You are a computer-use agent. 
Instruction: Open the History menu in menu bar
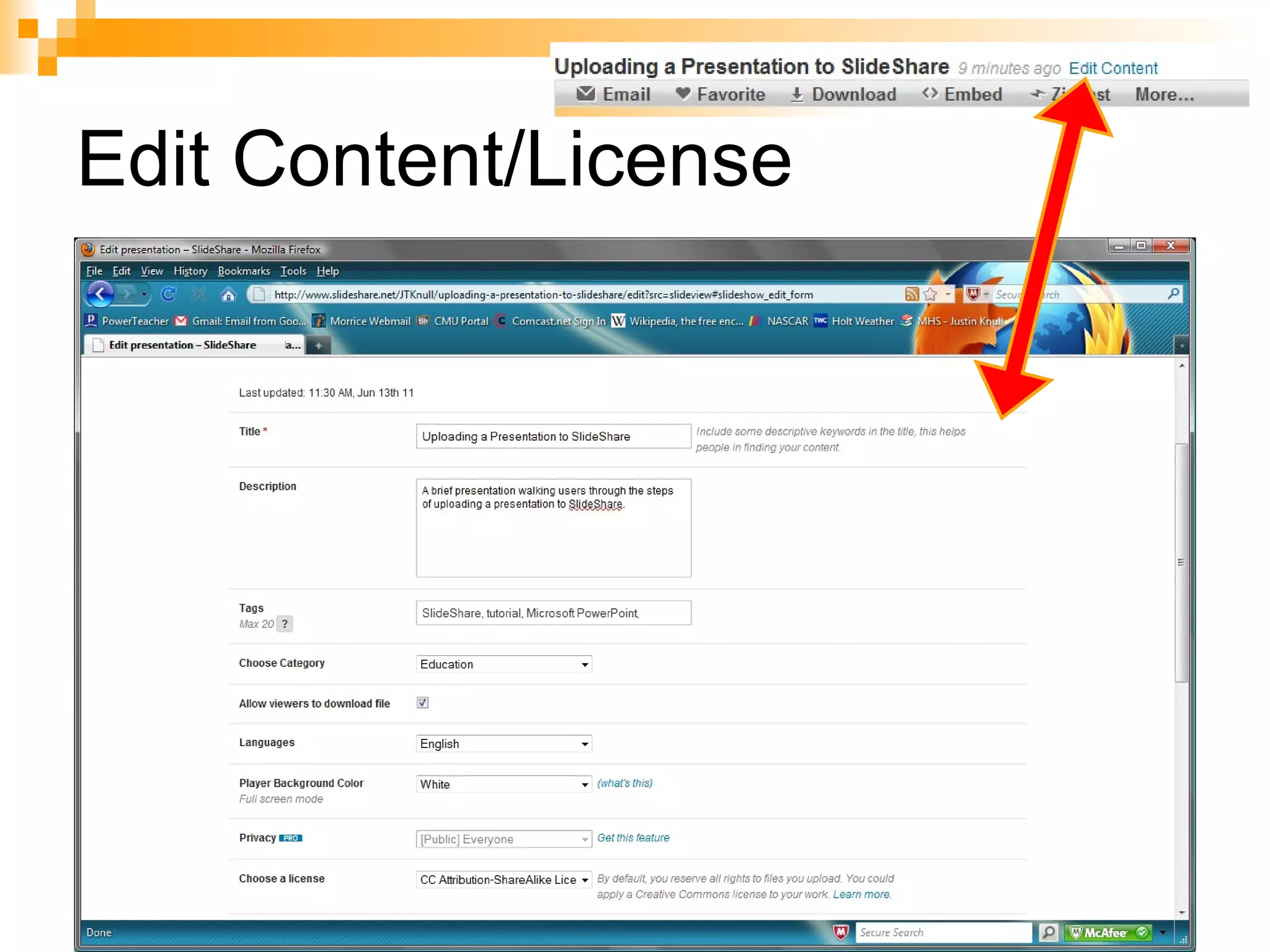[190, 271]
